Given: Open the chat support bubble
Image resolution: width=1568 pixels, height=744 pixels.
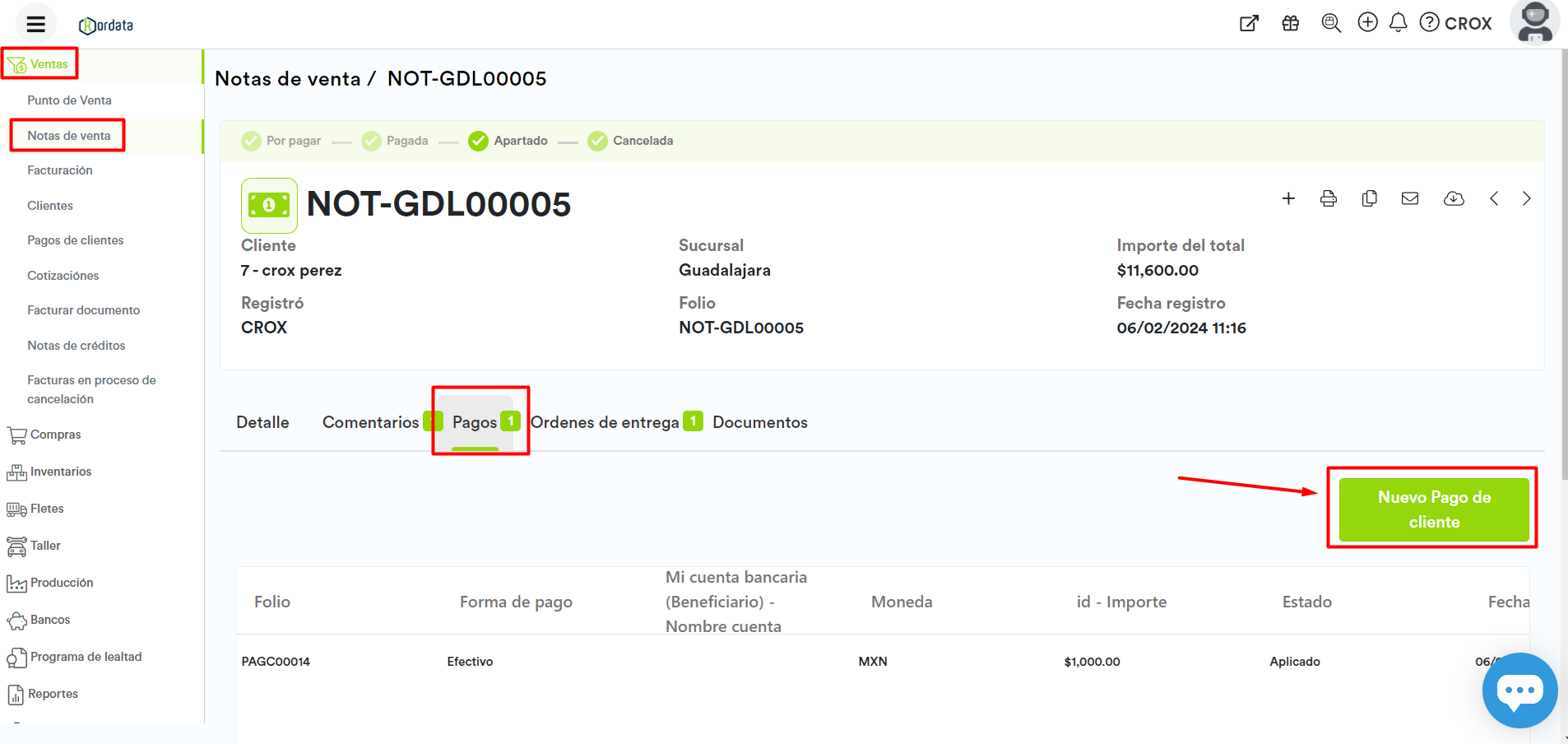Looking at the screenshot, I should pyautogui.click(x=1519, y=690).
